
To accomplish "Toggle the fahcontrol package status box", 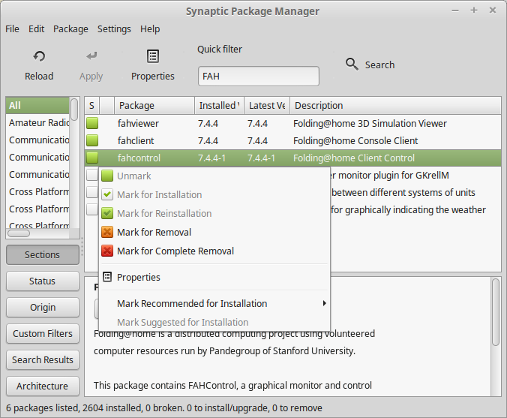I will (x=92, y=158).
